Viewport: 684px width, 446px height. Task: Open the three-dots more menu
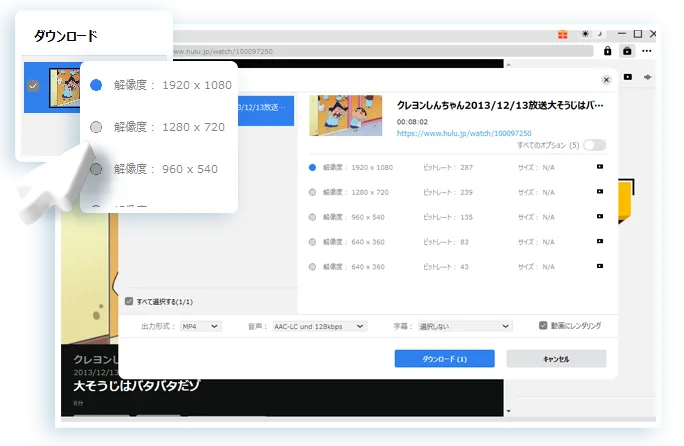(646, 51)
